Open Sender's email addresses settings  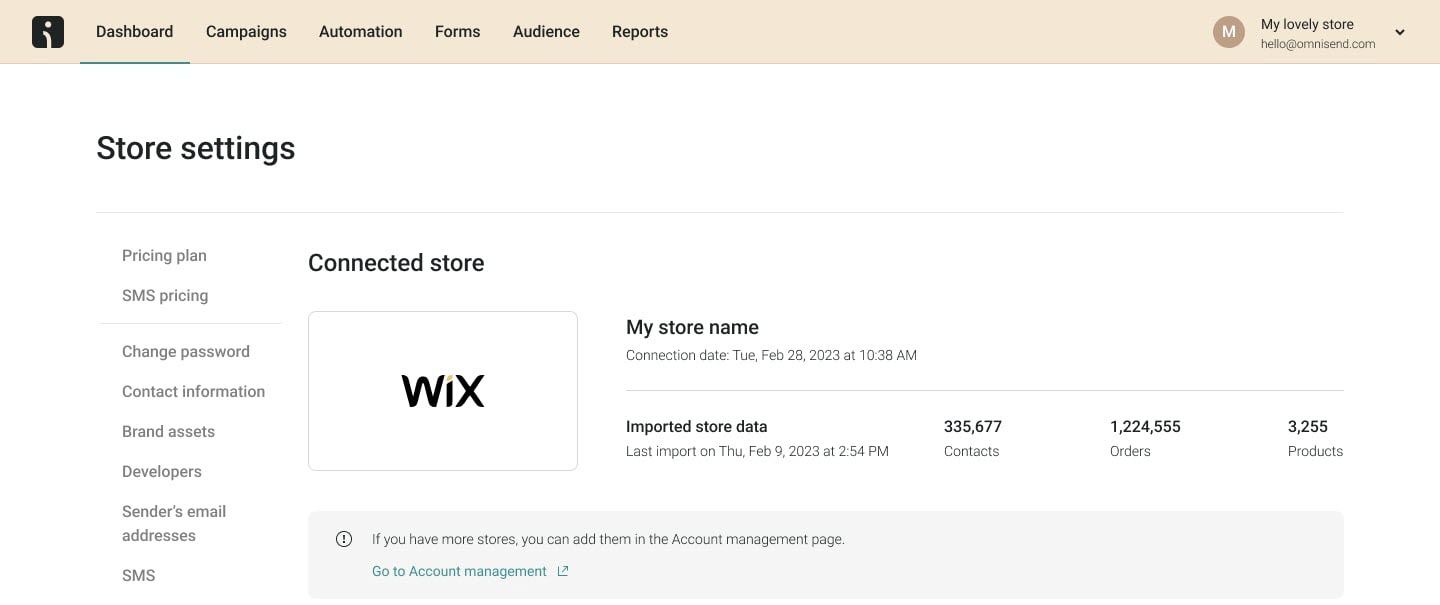[173, 523]
